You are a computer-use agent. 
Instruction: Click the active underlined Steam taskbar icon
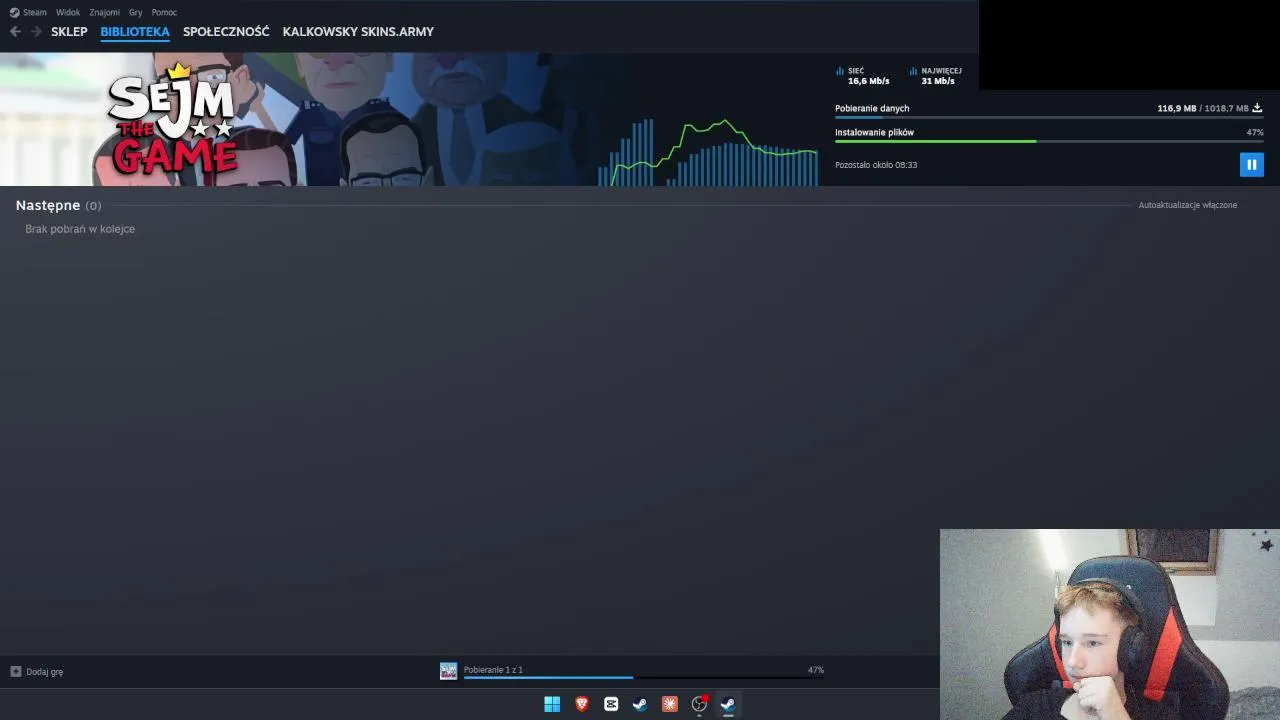tap(728, 704)
